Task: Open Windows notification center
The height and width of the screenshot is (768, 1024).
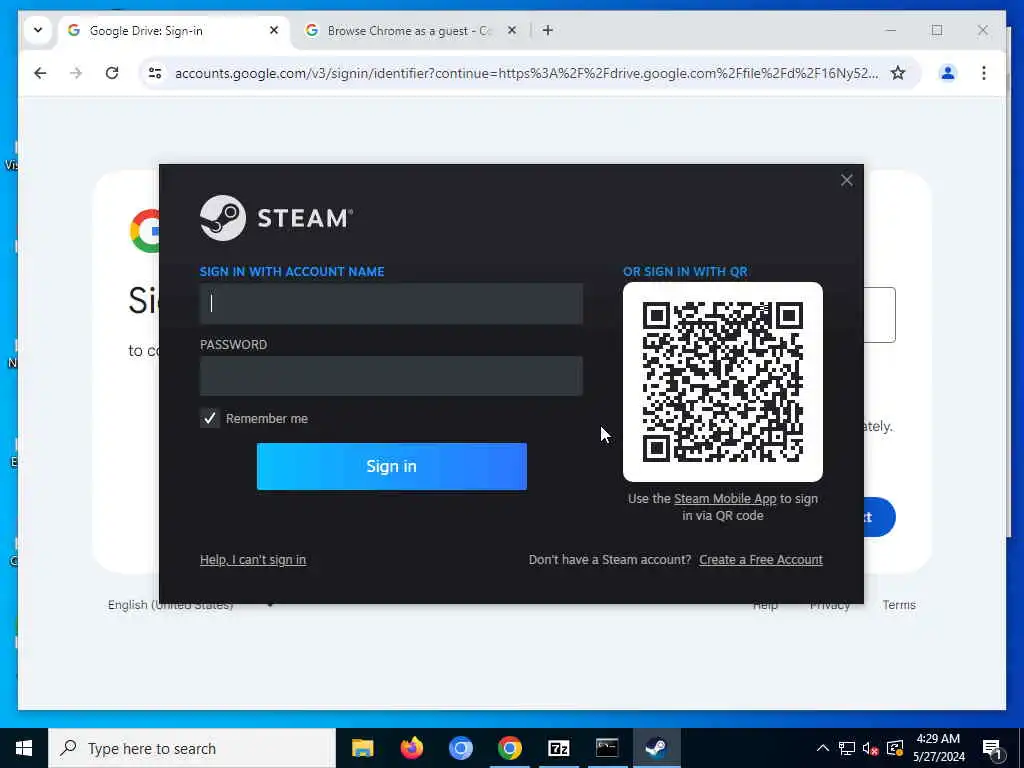Action: click(992, 748)
